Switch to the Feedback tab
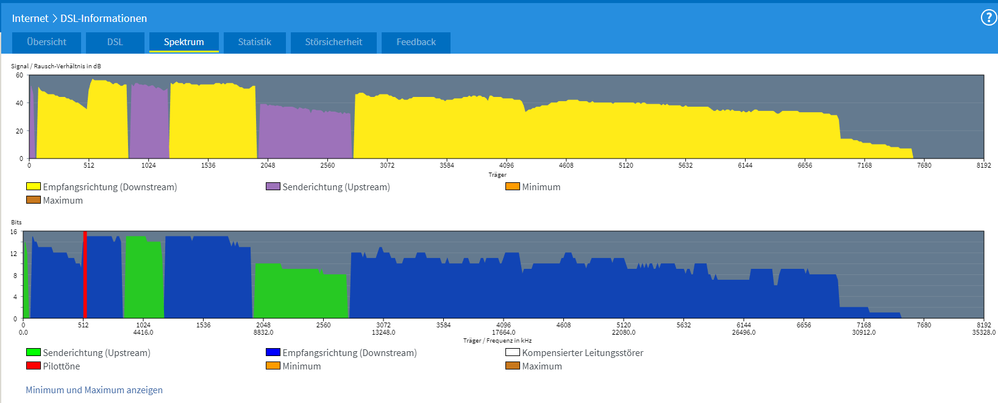The width and height of the screenshot is (998, 403). [x=416, y=43]
